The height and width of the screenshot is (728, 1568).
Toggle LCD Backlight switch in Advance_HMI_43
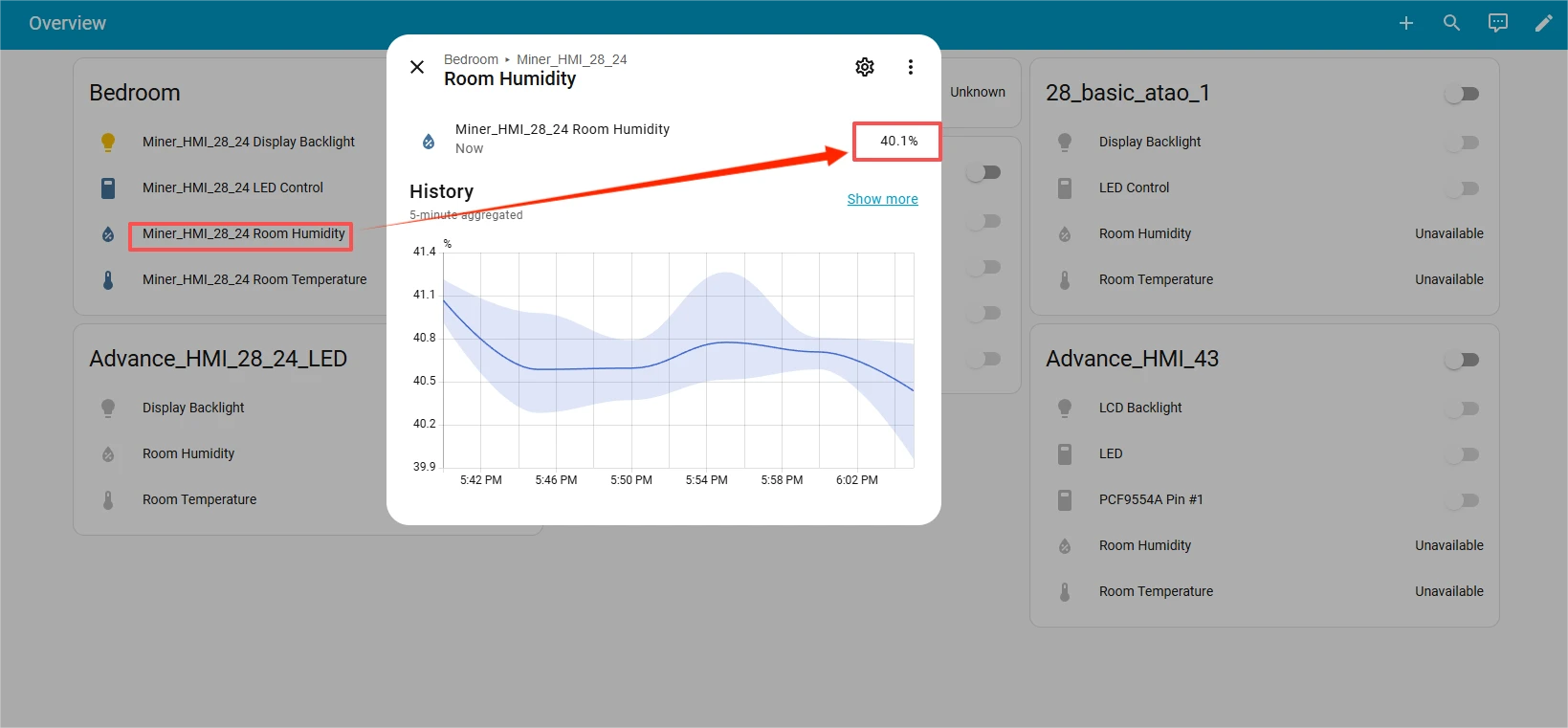[1462, 408]
